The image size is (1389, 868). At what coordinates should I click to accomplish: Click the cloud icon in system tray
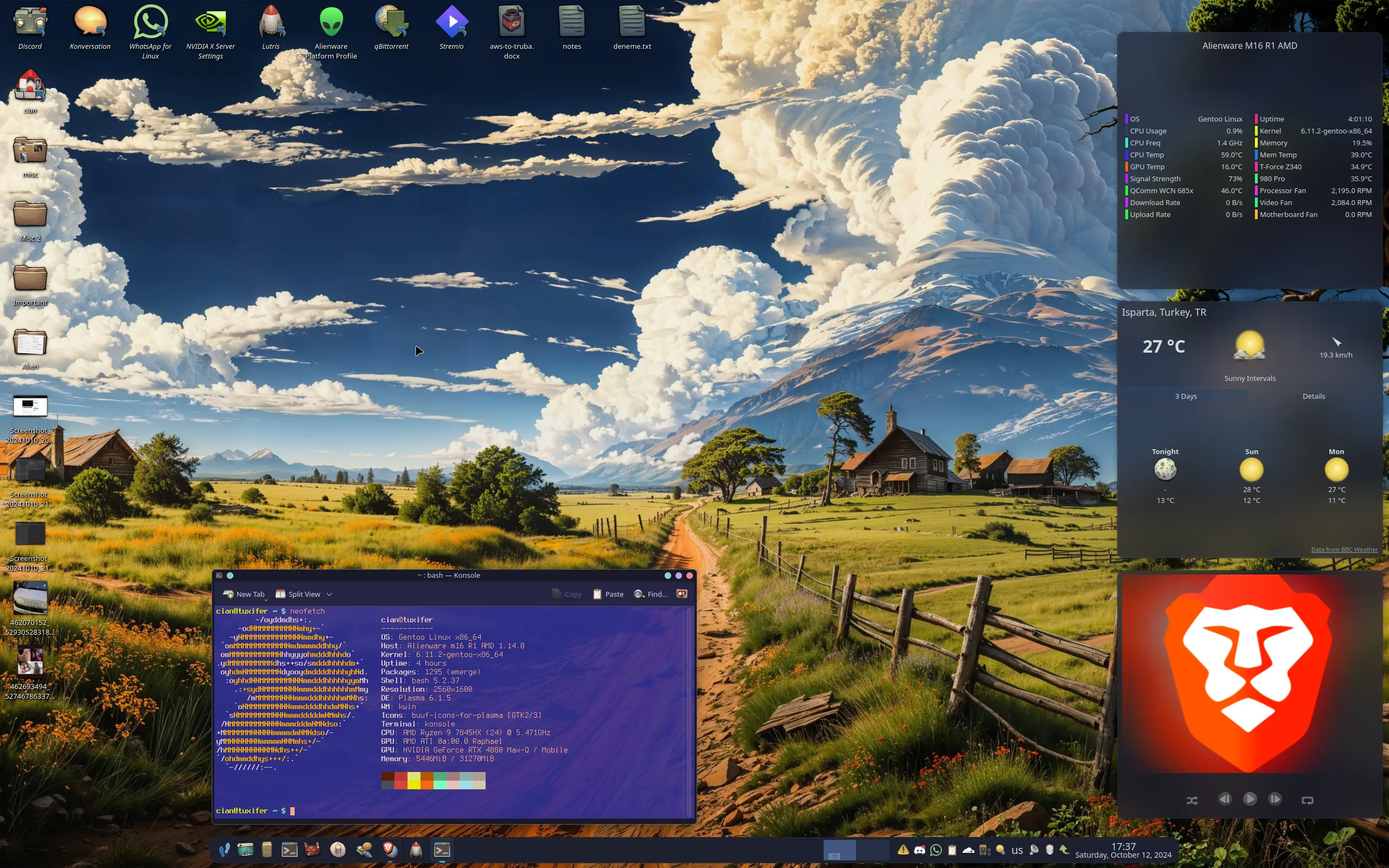click(x=969, y=850)
